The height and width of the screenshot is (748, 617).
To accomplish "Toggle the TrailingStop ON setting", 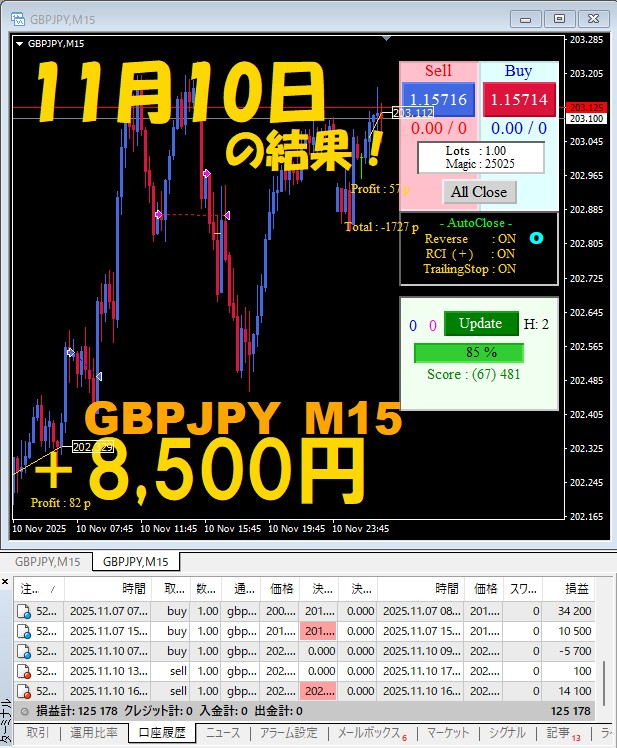I will point(470,269).
